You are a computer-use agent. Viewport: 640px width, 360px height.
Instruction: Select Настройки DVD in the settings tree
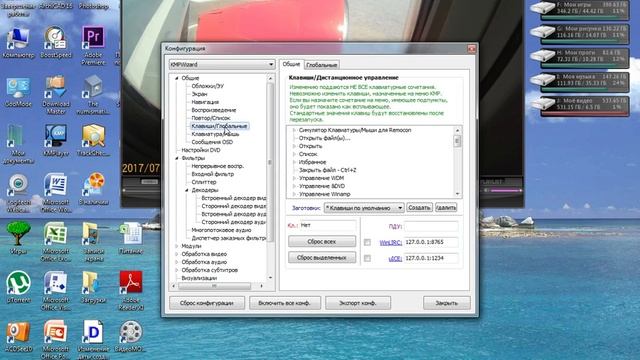201,150
